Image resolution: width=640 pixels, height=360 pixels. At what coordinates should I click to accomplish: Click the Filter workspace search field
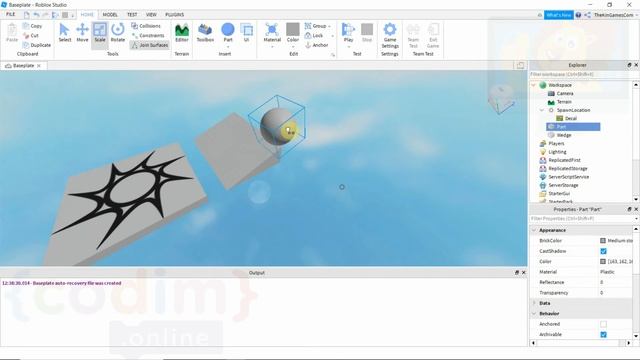tap(581, 75)
